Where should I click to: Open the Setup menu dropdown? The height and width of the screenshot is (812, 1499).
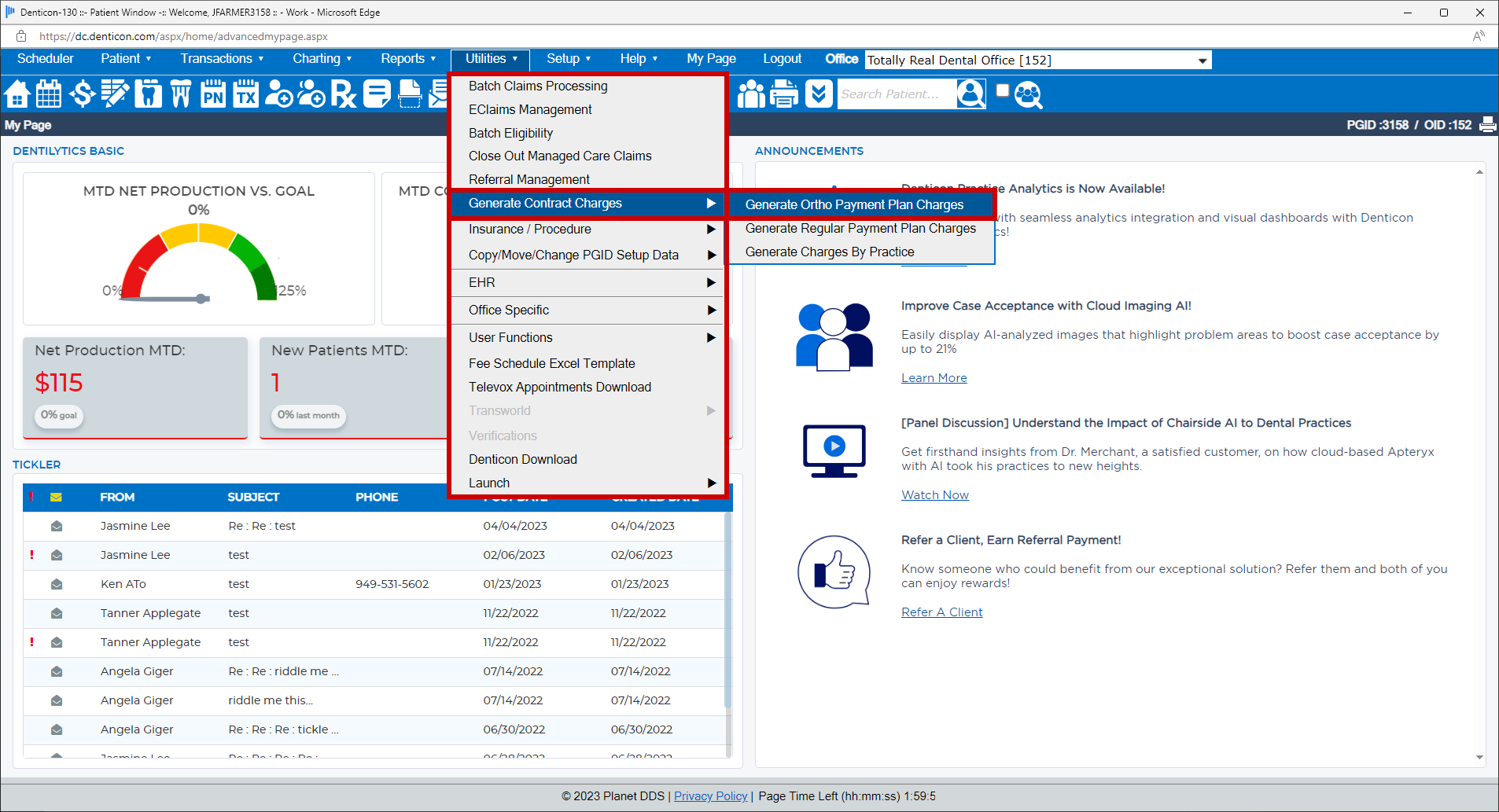(569, 59)
